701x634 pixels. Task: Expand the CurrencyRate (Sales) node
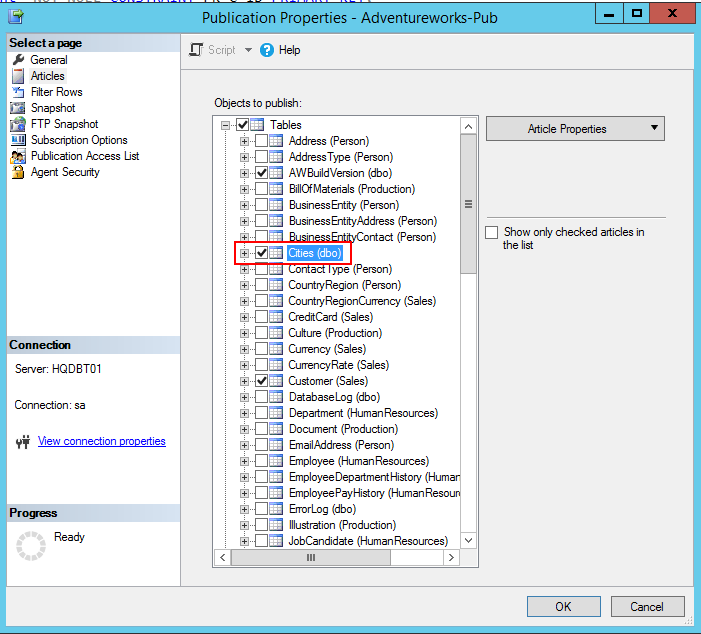pos(244,365)
